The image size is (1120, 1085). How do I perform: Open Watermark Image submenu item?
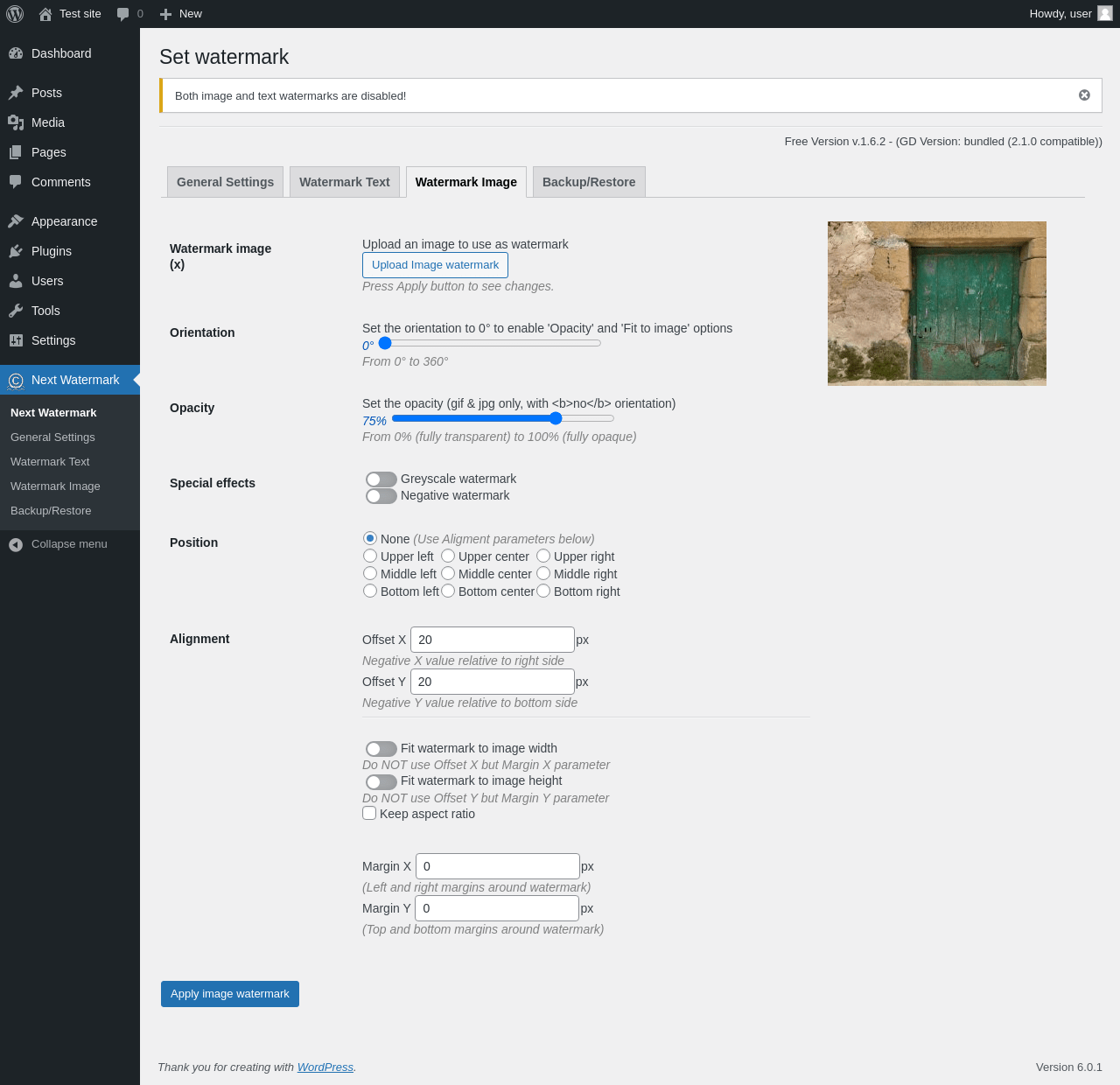(55, 486)
